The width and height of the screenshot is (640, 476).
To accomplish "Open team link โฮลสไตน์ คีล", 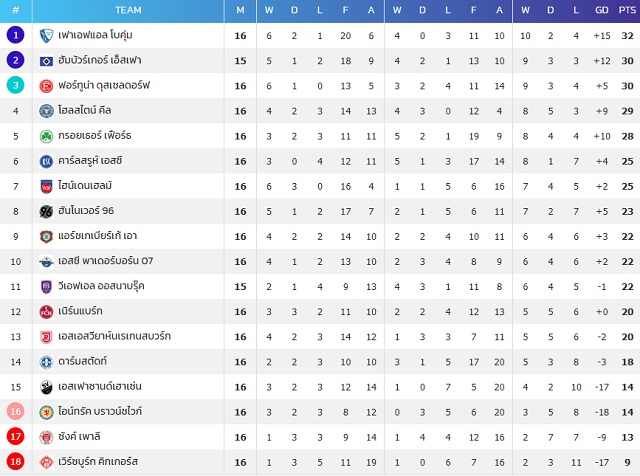I will pos(84,110).
